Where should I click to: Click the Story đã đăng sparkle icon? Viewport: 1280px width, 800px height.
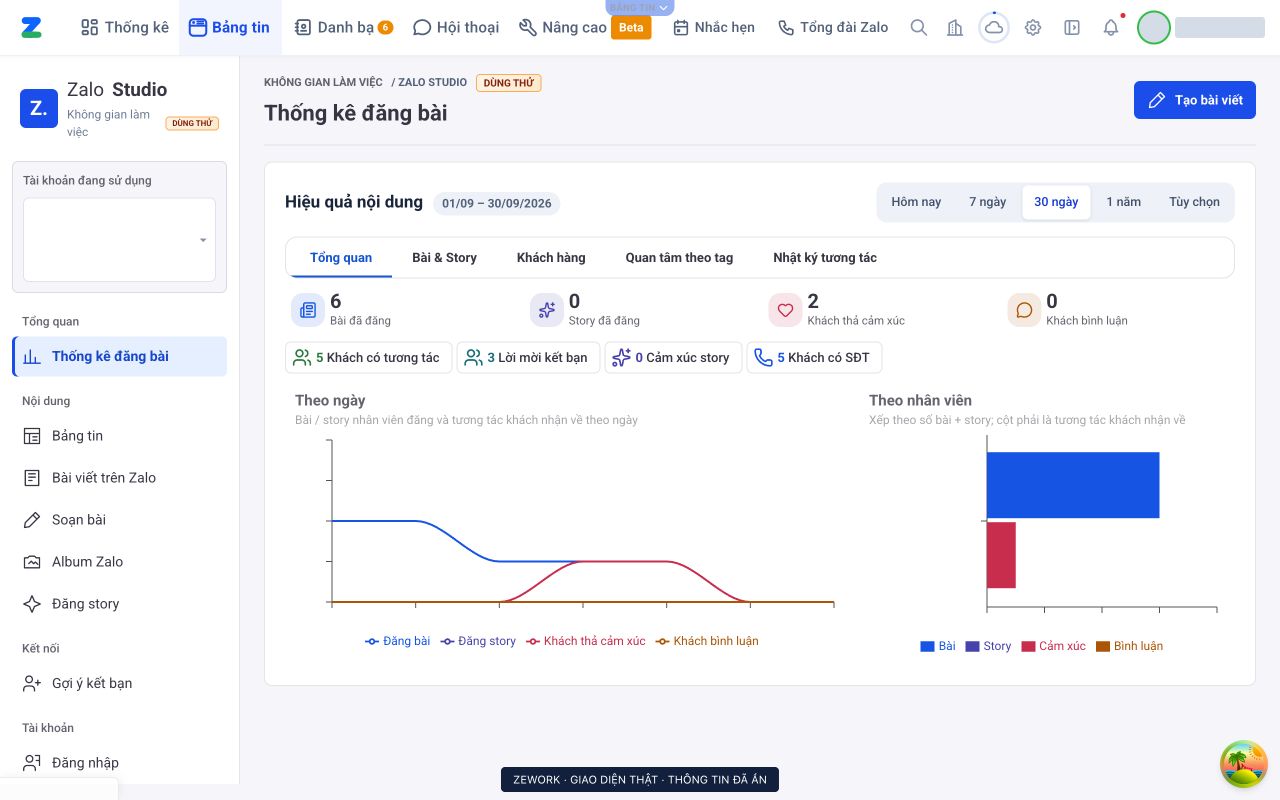click(547, 310)
